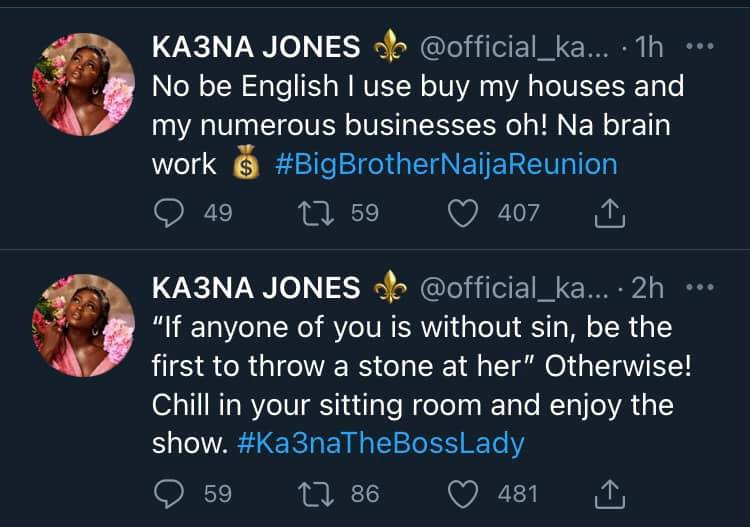The width and height of the screenshot is (750, 527).
Task: Share the 'without sin' tweet
Action: [x=611, y=493]
